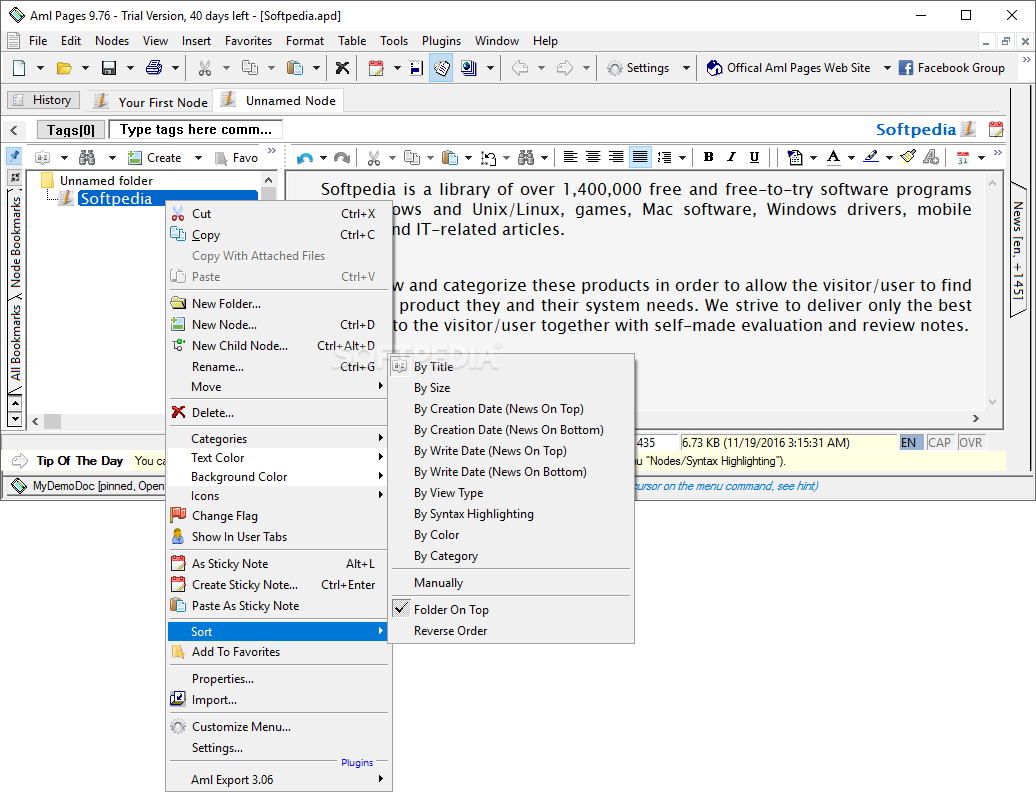Select Sort By Creation Date (News On Top)
Screen dimensions: 1036x792
pos(511,409)
